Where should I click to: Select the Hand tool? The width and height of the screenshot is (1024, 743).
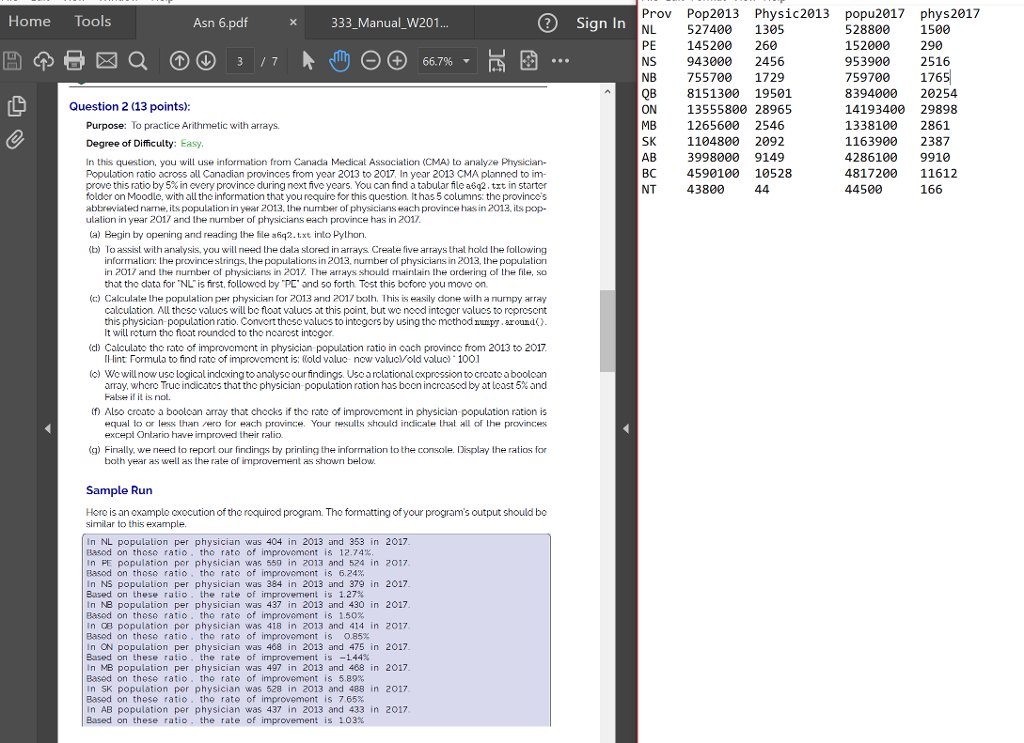[341, 61]
